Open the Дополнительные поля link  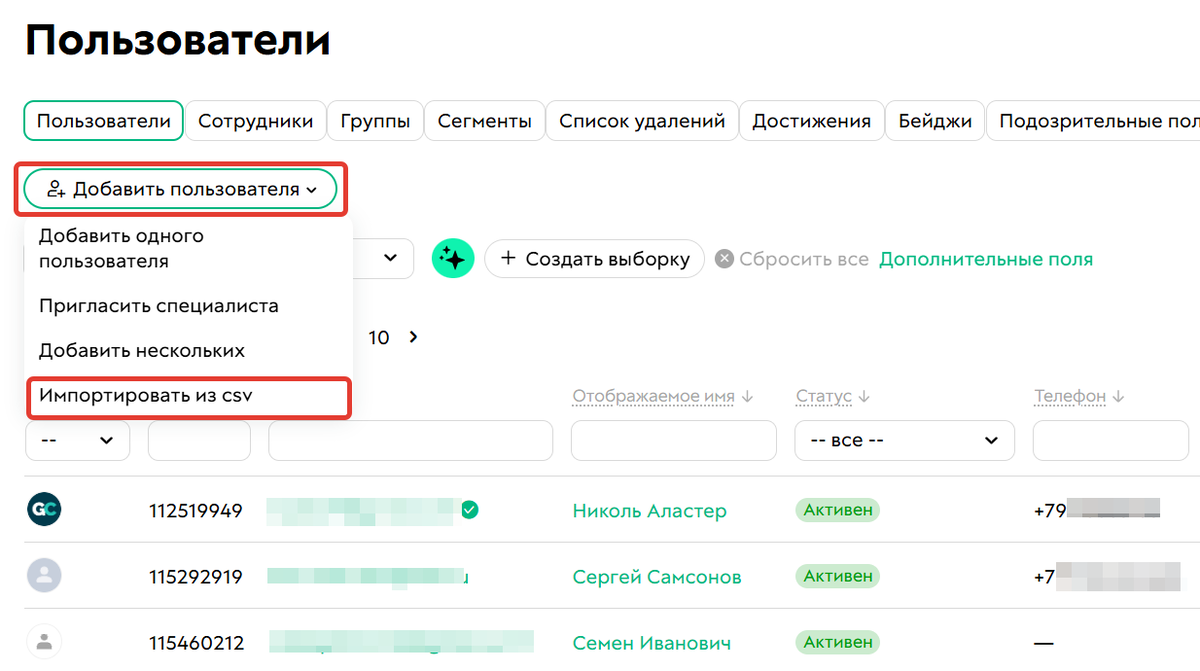pos(986,259)
